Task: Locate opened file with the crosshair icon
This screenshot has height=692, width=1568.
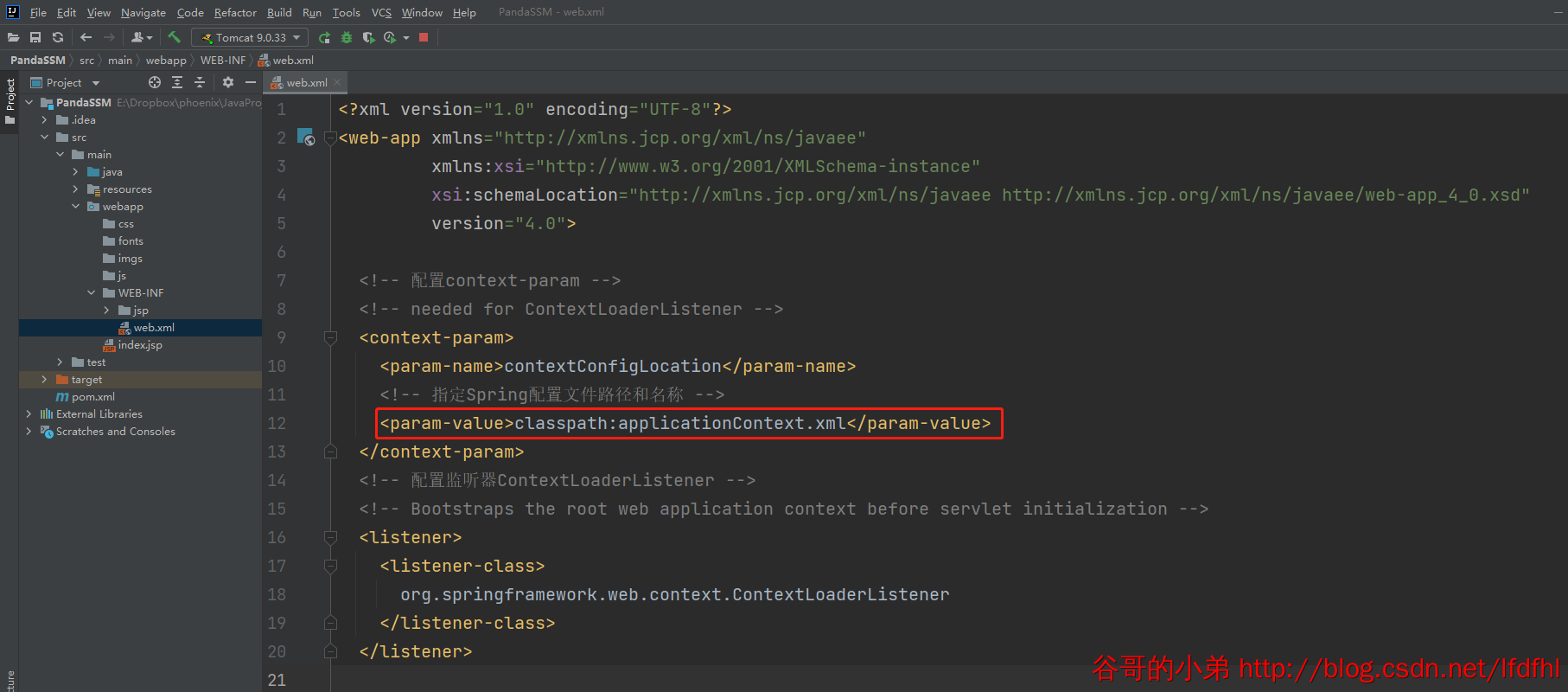Action: pos(155,82)
